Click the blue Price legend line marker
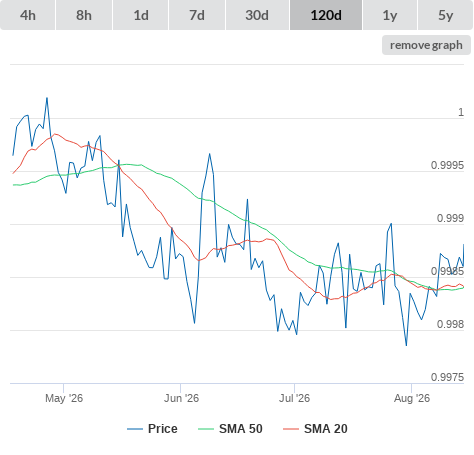474x455 pixels. point(135,429)
